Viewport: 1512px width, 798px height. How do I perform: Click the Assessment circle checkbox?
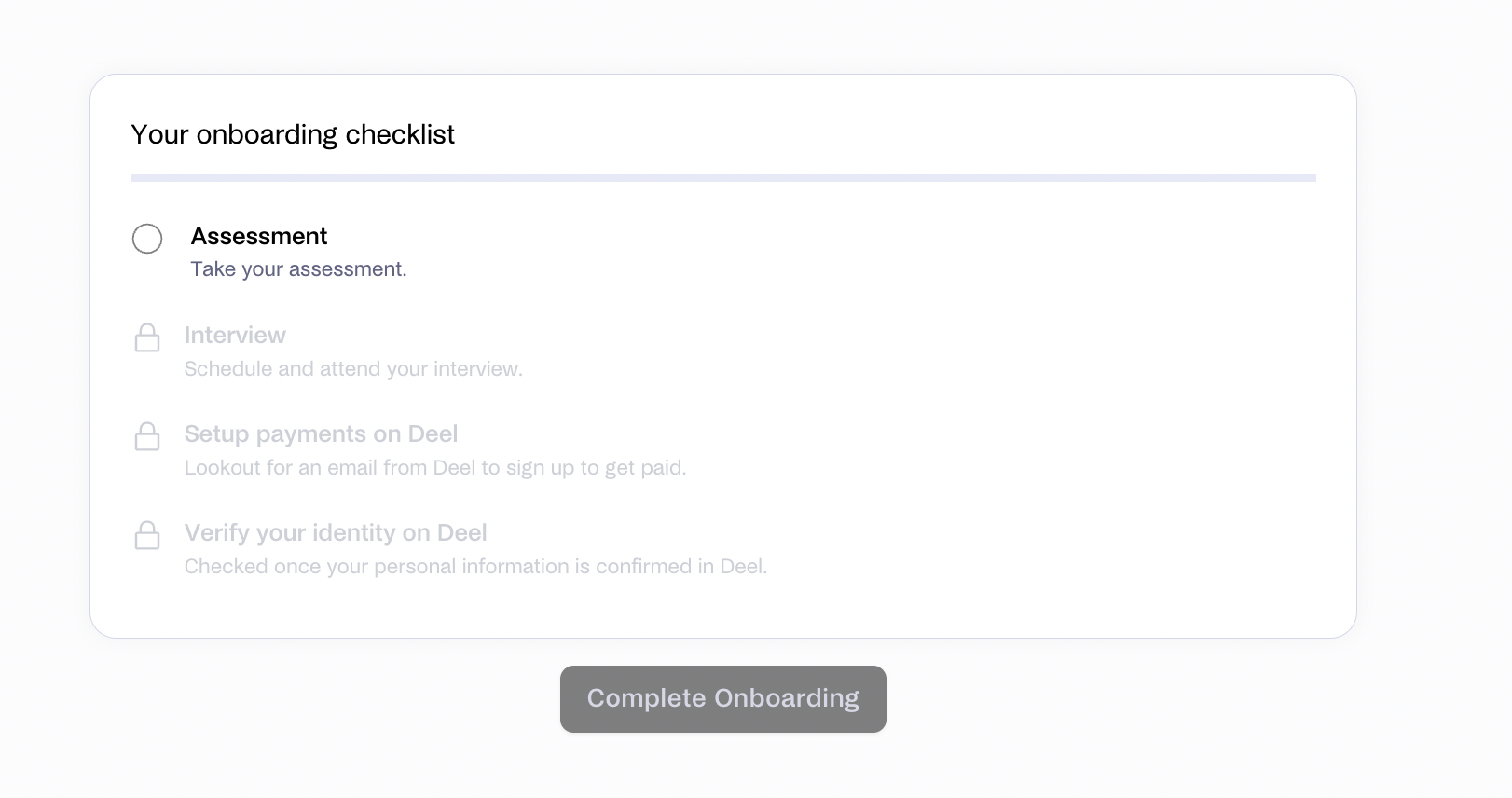click(147, 239)
